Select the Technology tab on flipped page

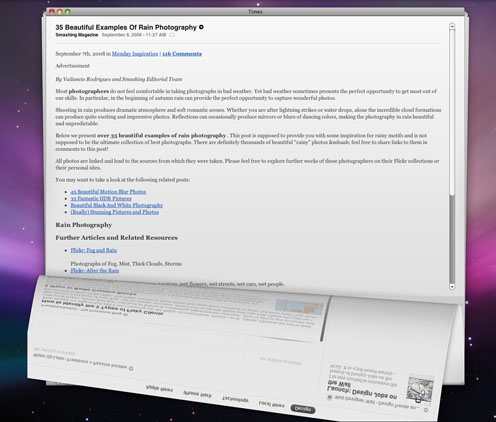[235, 399]
